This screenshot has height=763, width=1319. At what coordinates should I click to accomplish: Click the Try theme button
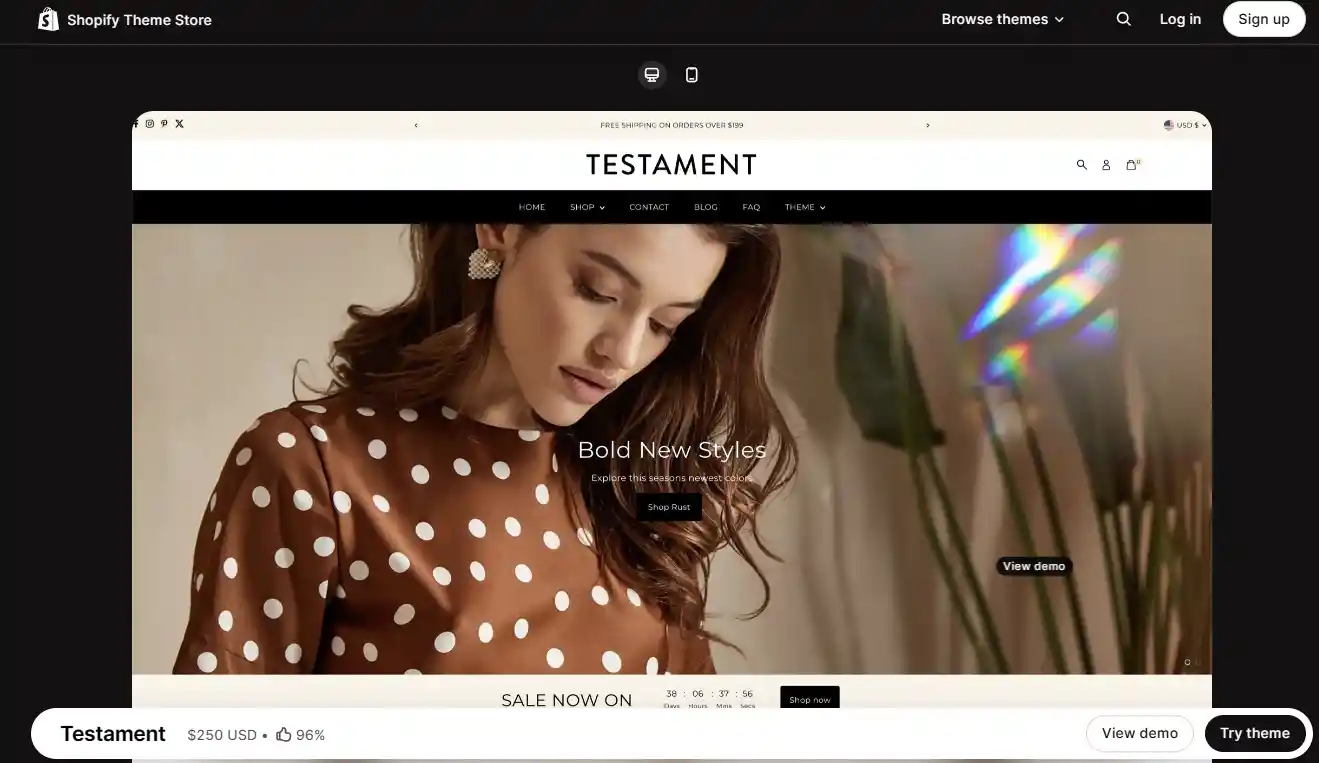[x=1255, y=733]
